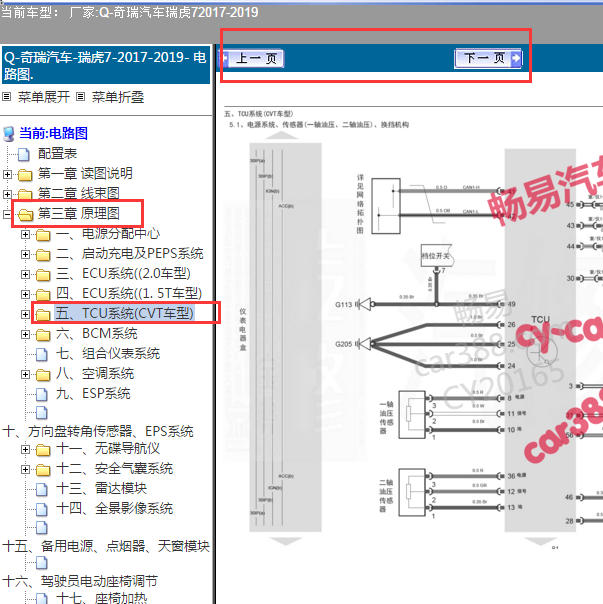Click the icon beside 菜单折叠

click(x=80, y=97)
